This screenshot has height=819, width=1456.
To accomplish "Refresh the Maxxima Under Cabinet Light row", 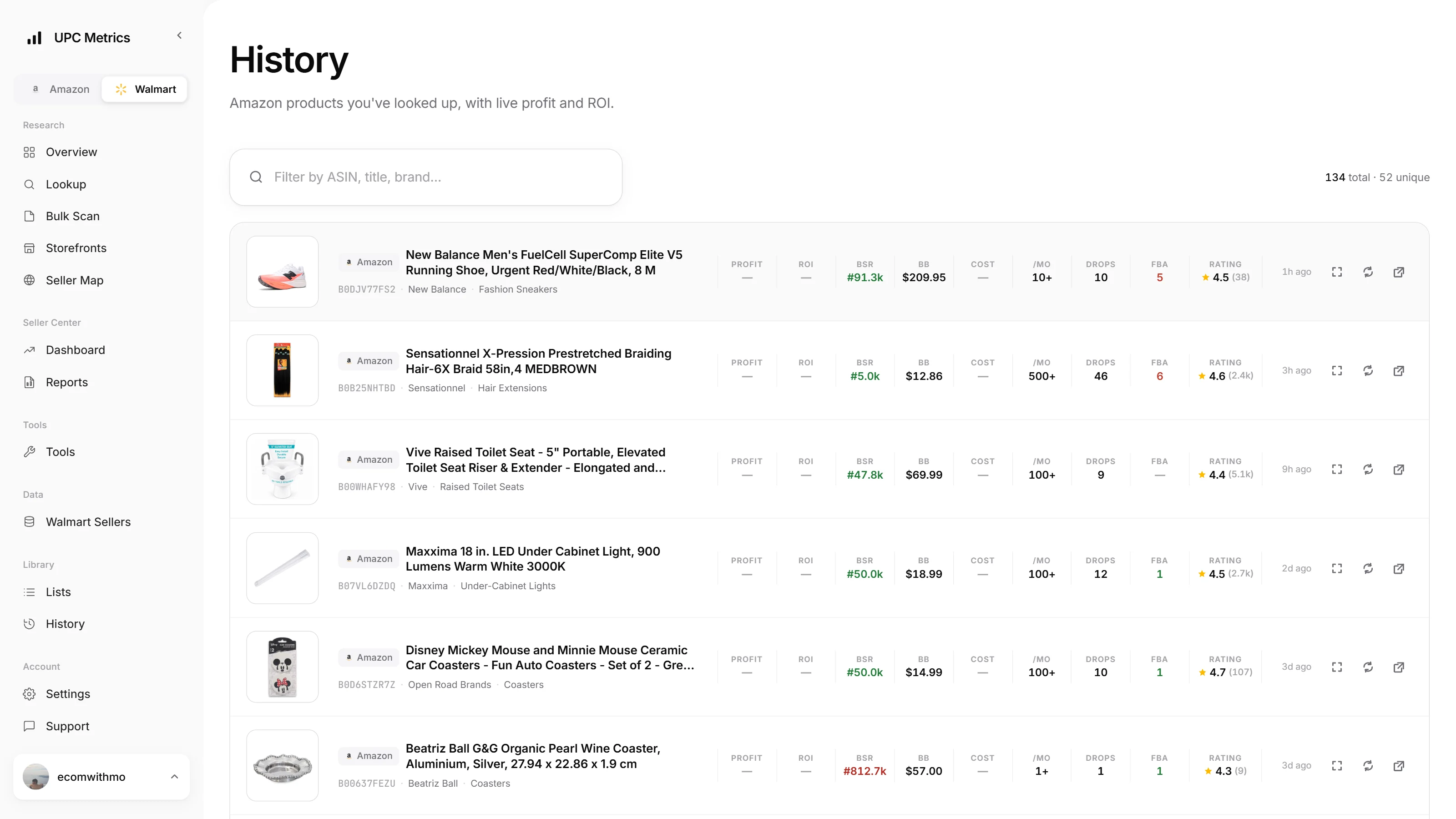I will 1368,569.
